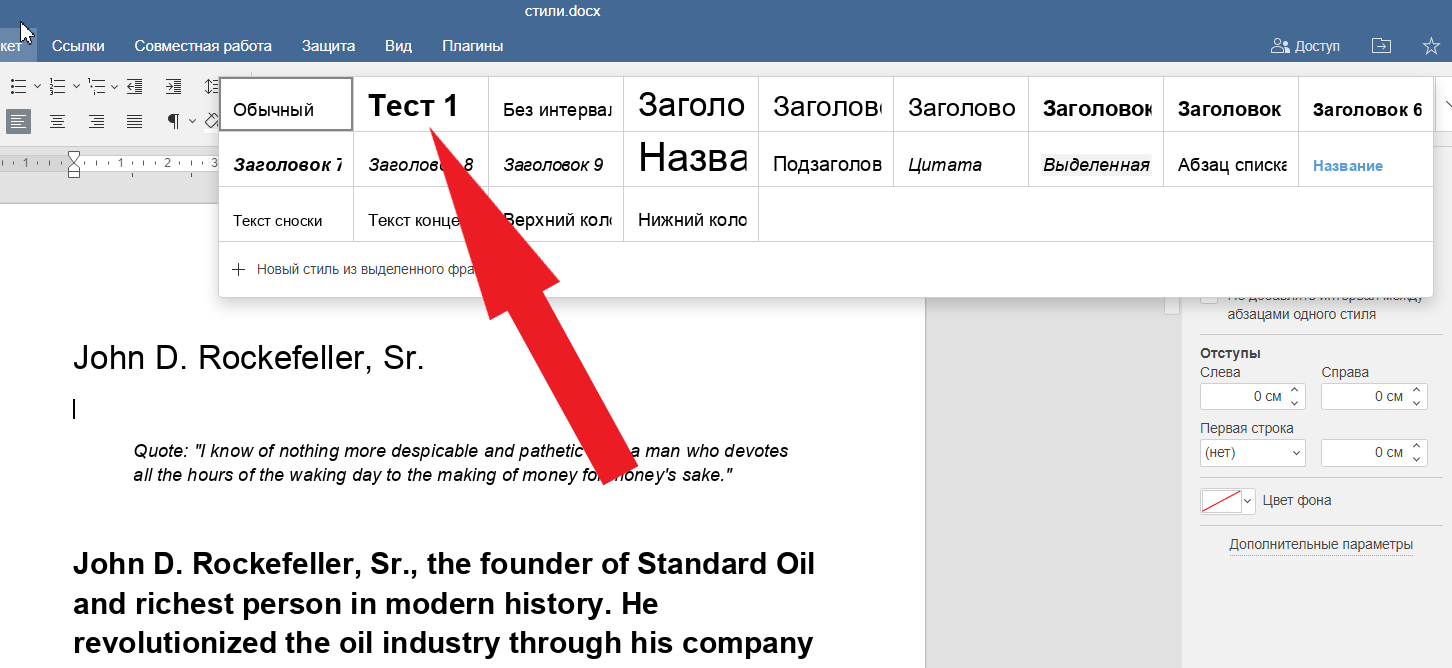The image size is (1452, 668).
Task: Open the numbering style dropdown arrow
Action: tap(76, 86)
